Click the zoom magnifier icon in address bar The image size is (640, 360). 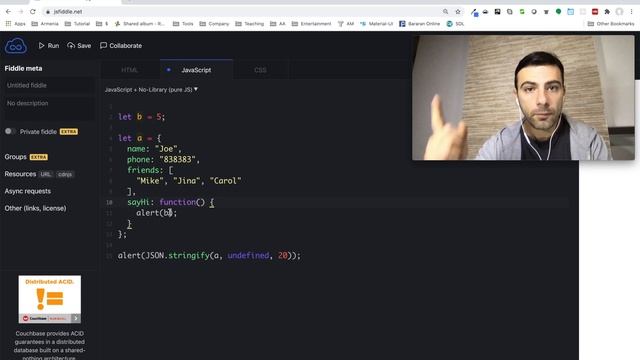[x=445, y=12]
